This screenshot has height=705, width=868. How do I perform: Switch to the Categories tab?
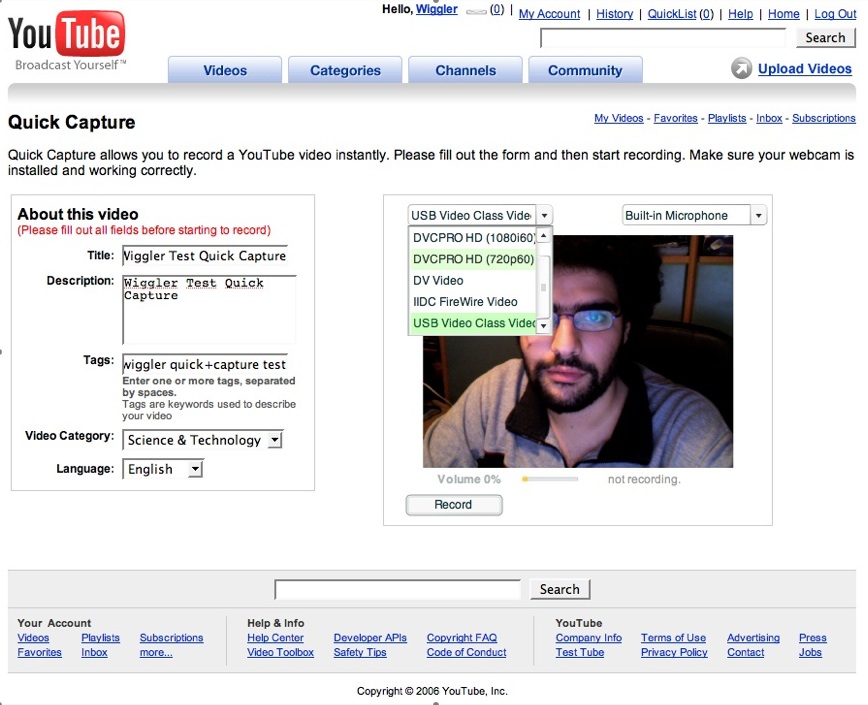pos(345,70)
